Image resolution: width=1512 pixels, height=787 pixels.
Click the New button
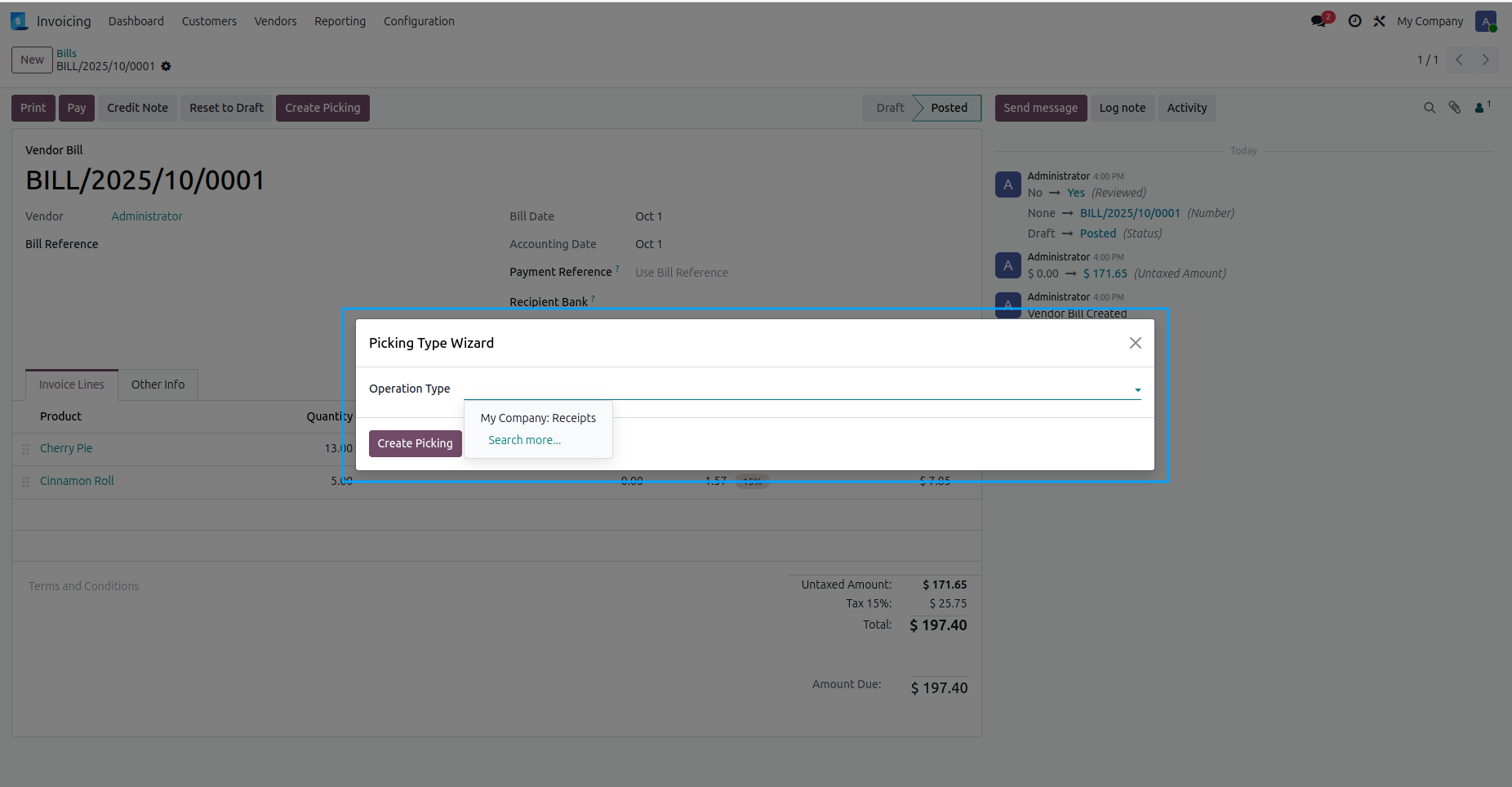click(32, 60)
